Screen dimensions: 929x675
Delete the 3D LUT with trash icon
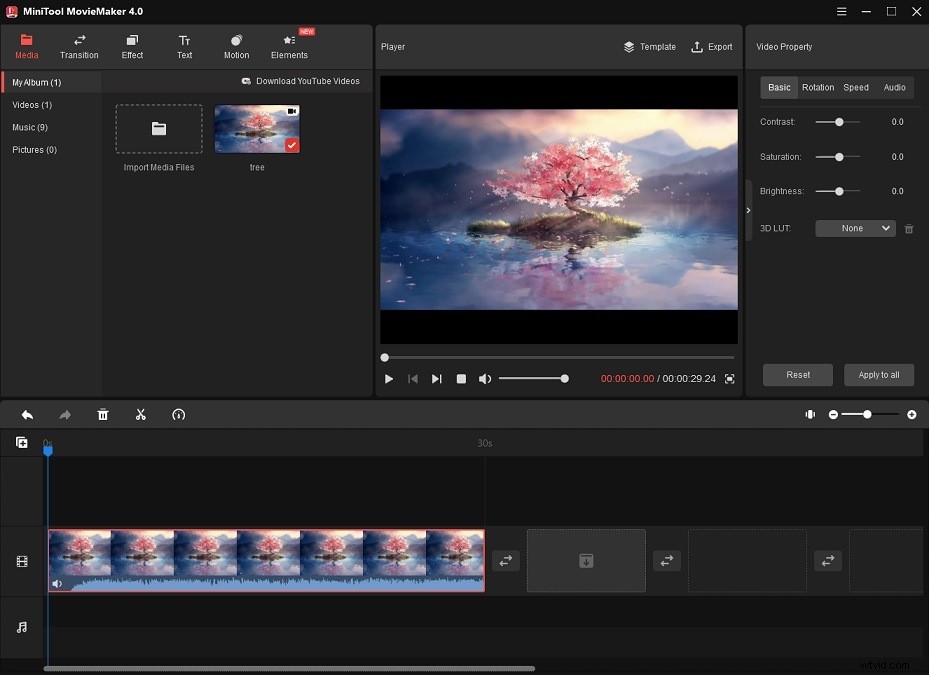(x=909, y=229)
